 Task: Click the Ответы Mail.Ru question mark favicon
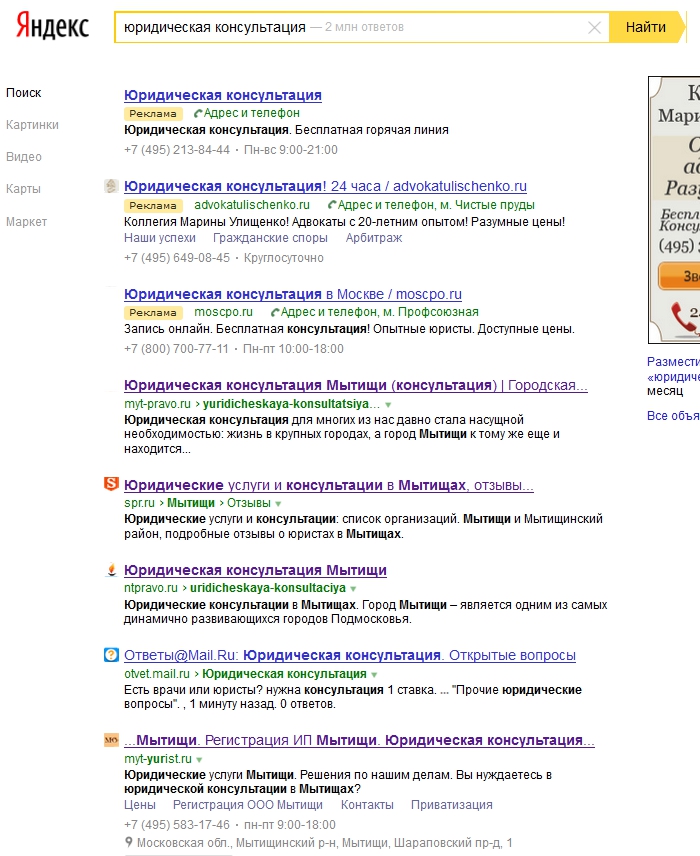[111, 655]
